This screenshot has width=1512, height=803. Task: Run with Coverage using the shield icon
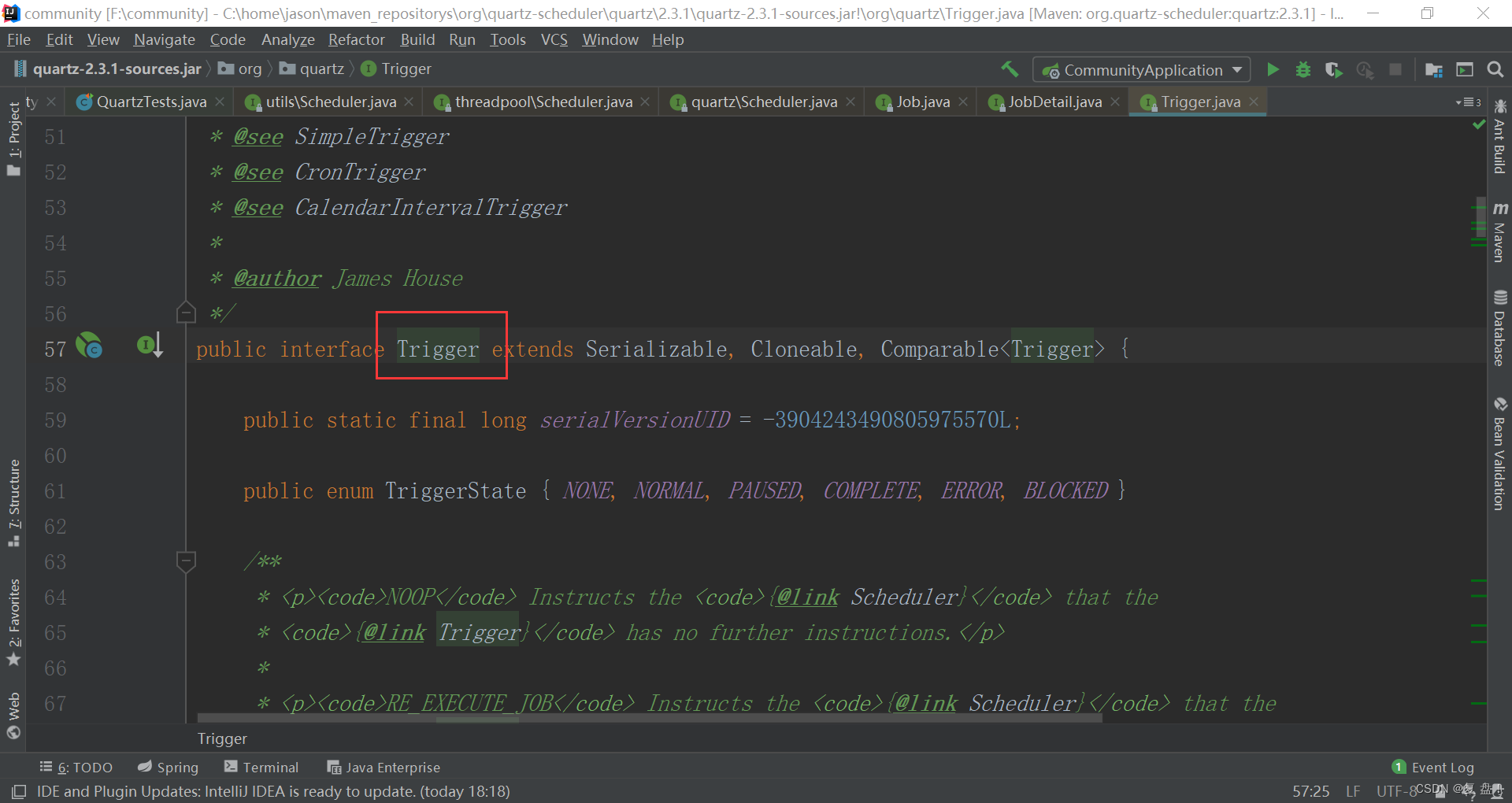[x=1333, y=70]
